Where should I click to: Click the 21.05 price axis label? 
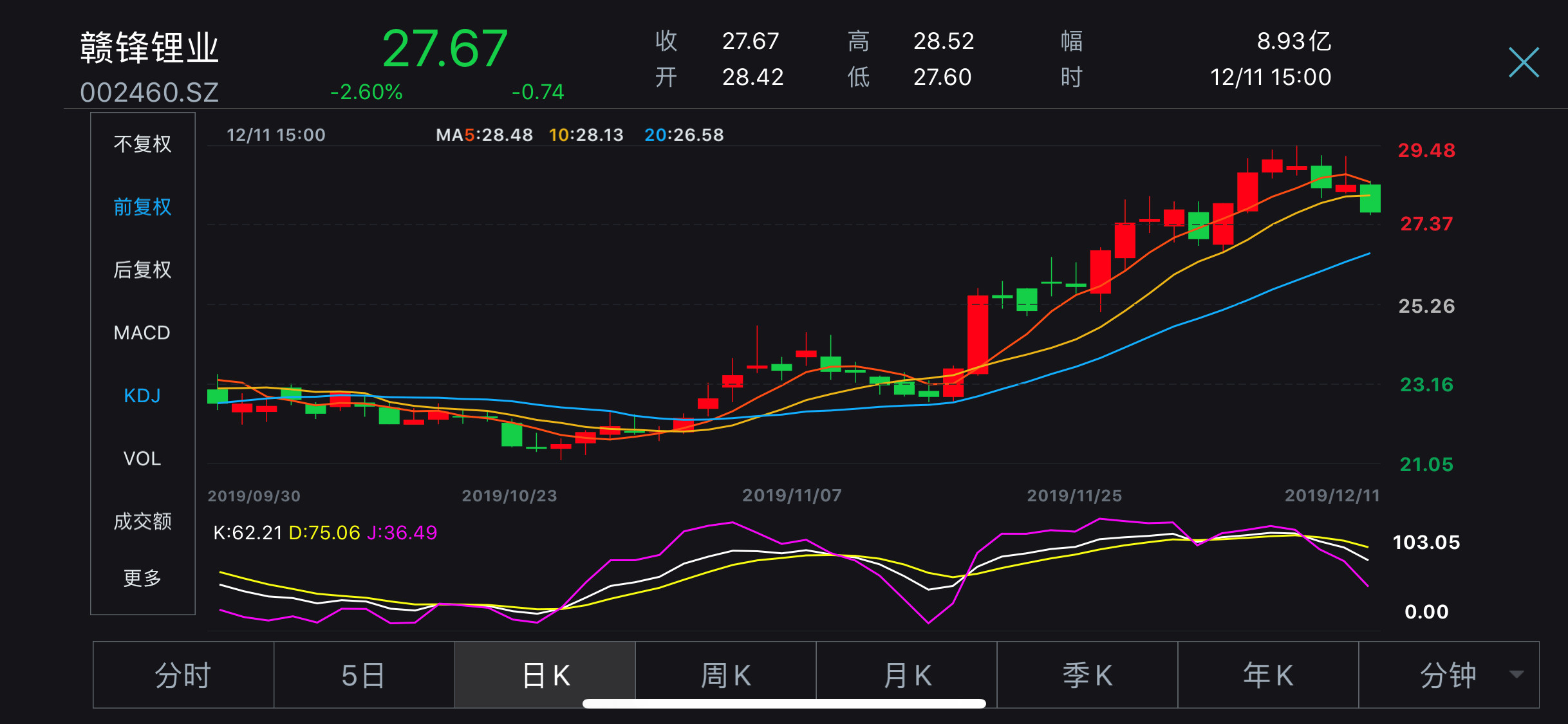pos(1426,465)
